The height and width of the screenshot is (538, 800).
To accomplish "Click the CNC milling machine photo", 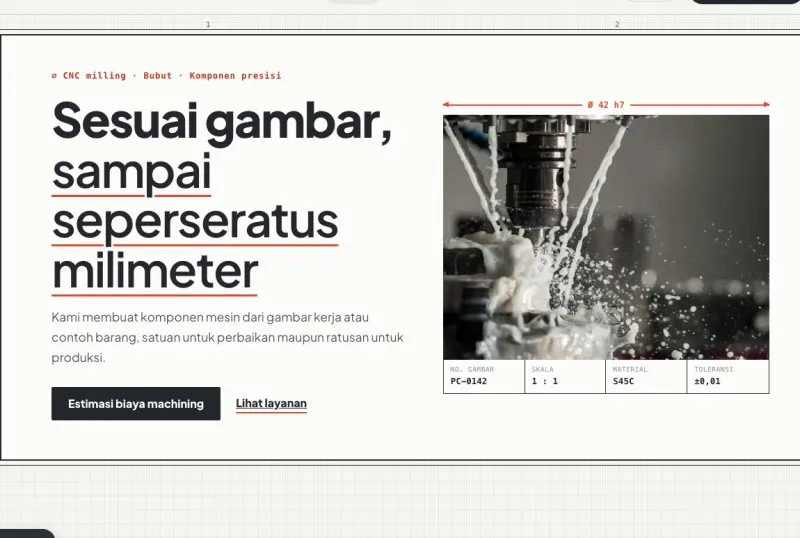I will pyautogui.click(x=606, y=237).
